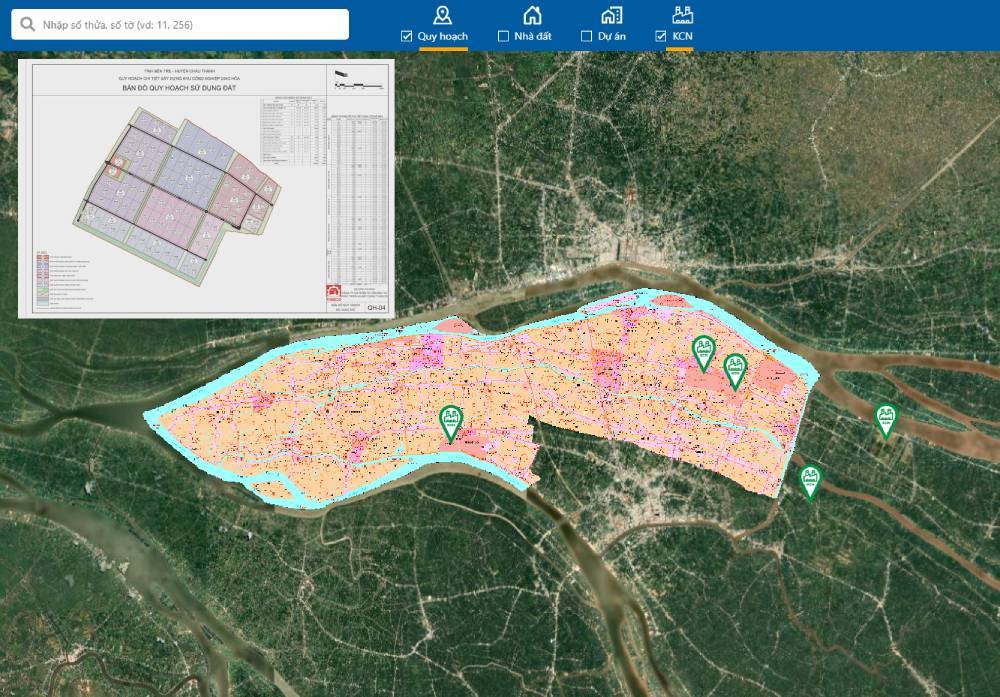Open the easternmost KCN marker on map

(885, 419)
